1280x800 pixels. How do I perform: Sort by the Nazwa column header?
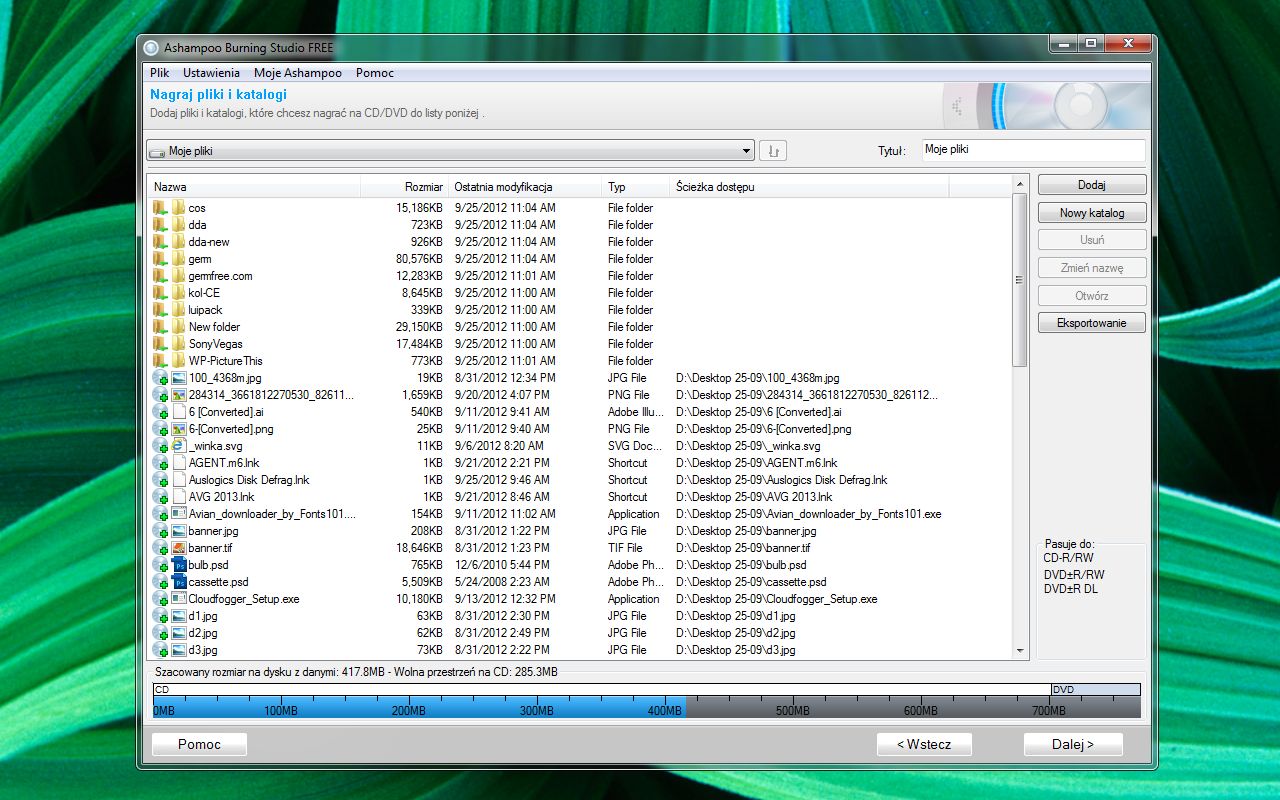pyautogui.click(x=254, y=187)
